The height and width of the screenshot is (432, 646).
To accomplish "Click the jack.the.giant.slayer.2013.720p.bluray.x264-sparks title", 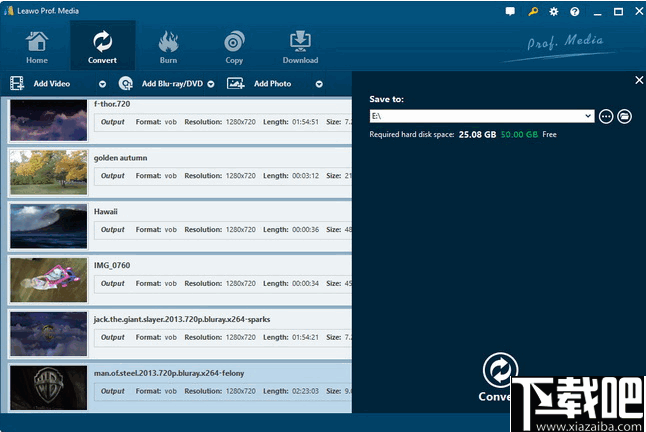I will pos(182,320).
